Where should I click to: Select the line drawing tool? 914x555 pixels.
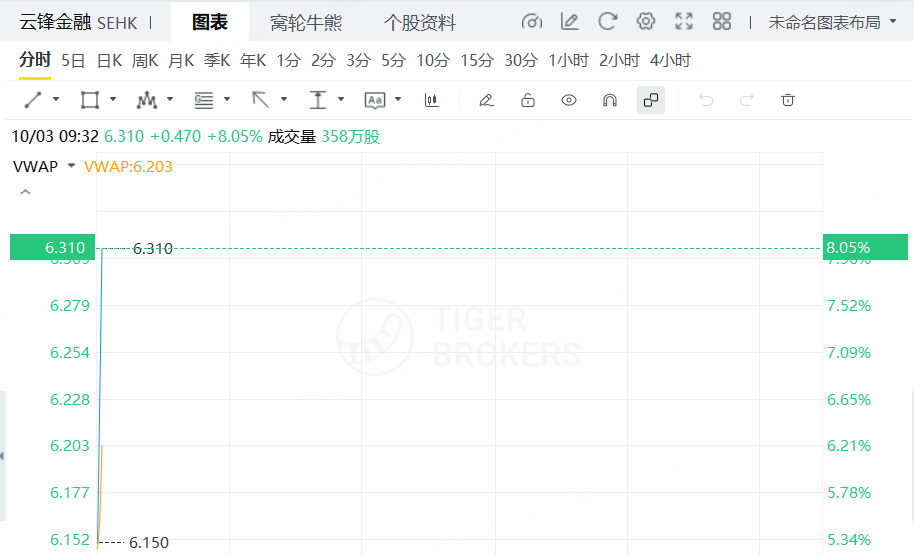coord(33,100)
